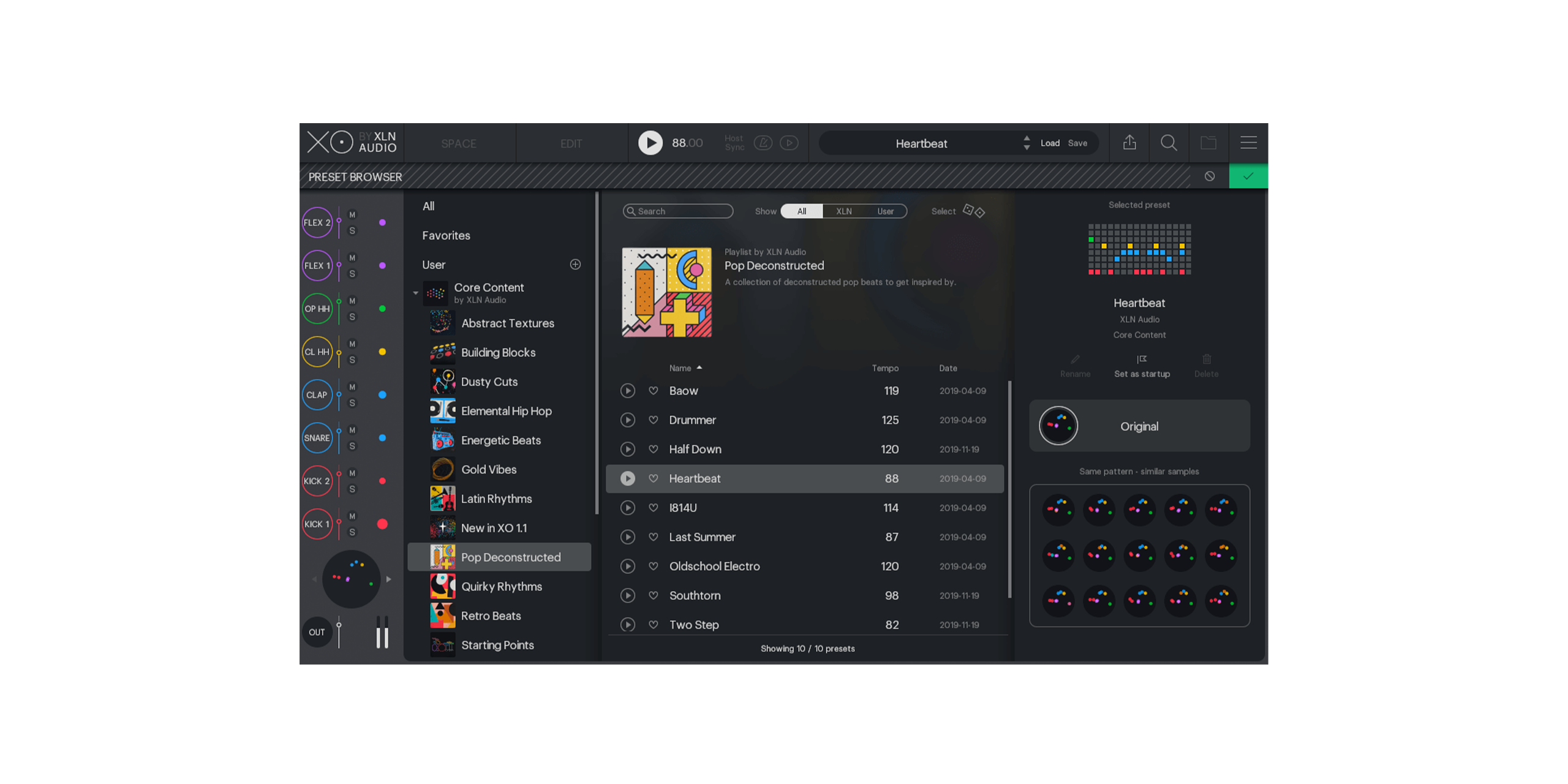Image resolution: width=1568 pixels, height=784 pixels.
Task: Click the green checkmark confirm button
Action: point(1248,176)
